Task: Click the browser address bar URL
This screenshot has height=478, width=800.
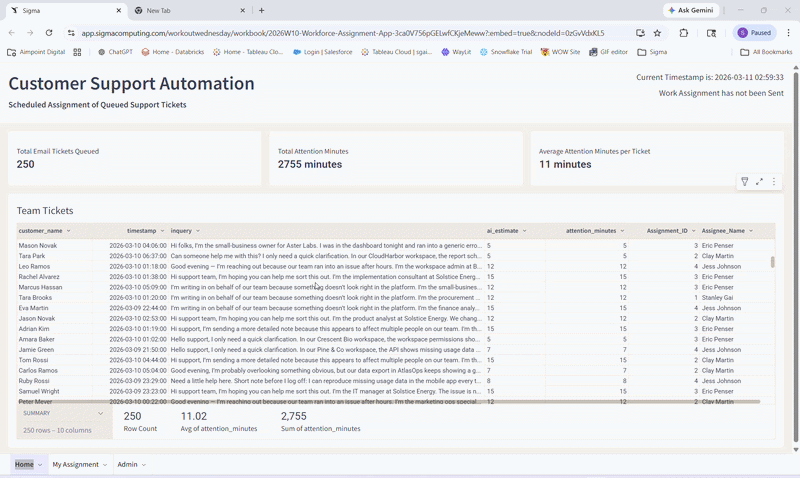Action: [x=340, y=32]
